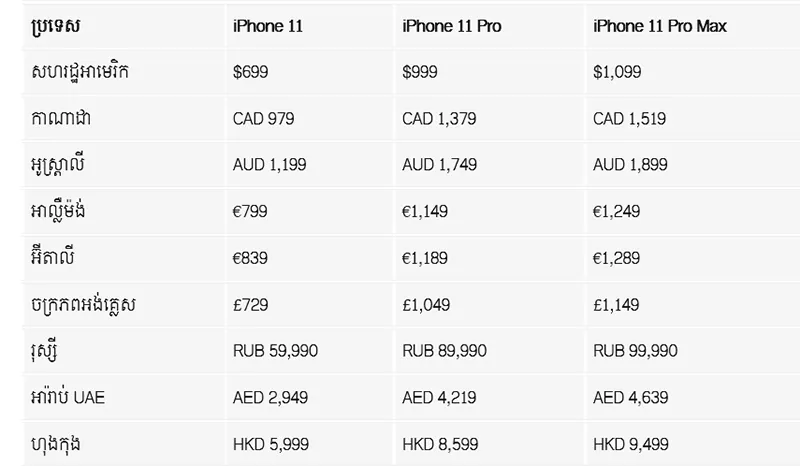Click the £729 price cell
This screenshot has height=466, width=800.
pyautogui.click(x=250, y=304)
